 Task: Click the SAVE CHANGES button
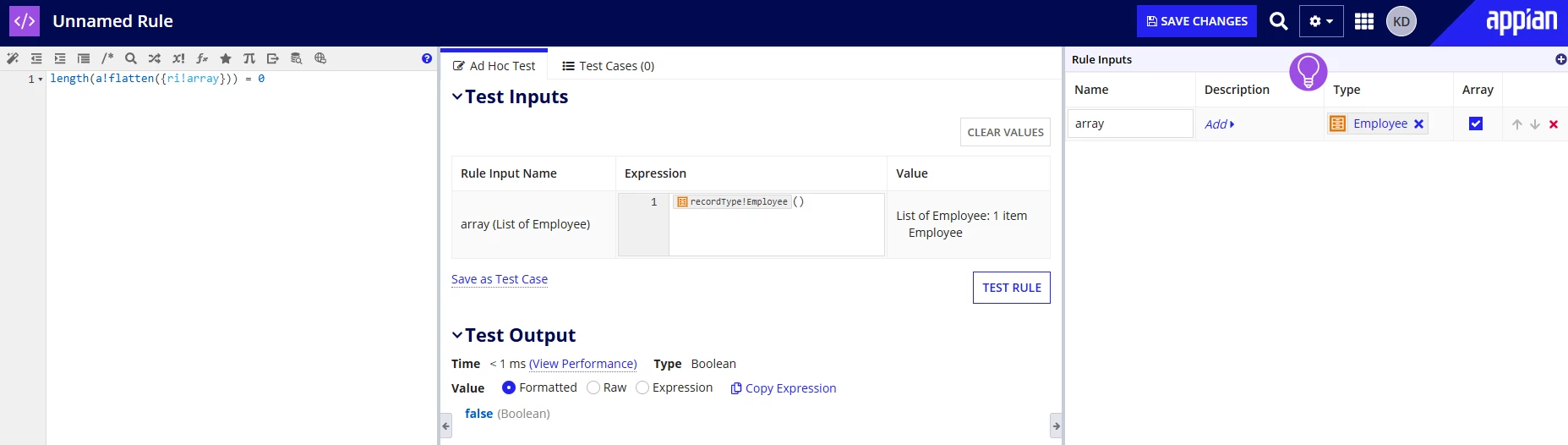[x=1197, y=21]
